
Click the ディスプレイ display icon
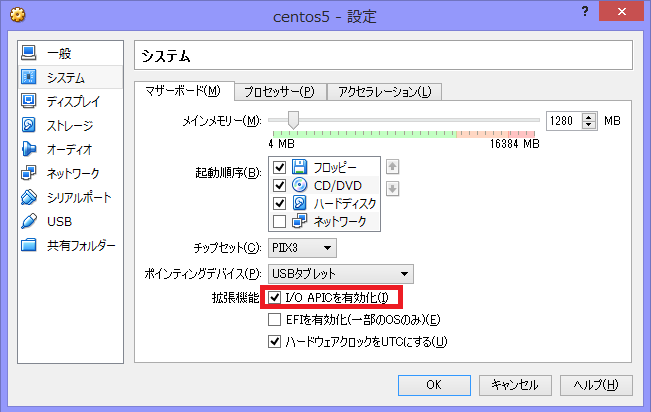point(29,101)
